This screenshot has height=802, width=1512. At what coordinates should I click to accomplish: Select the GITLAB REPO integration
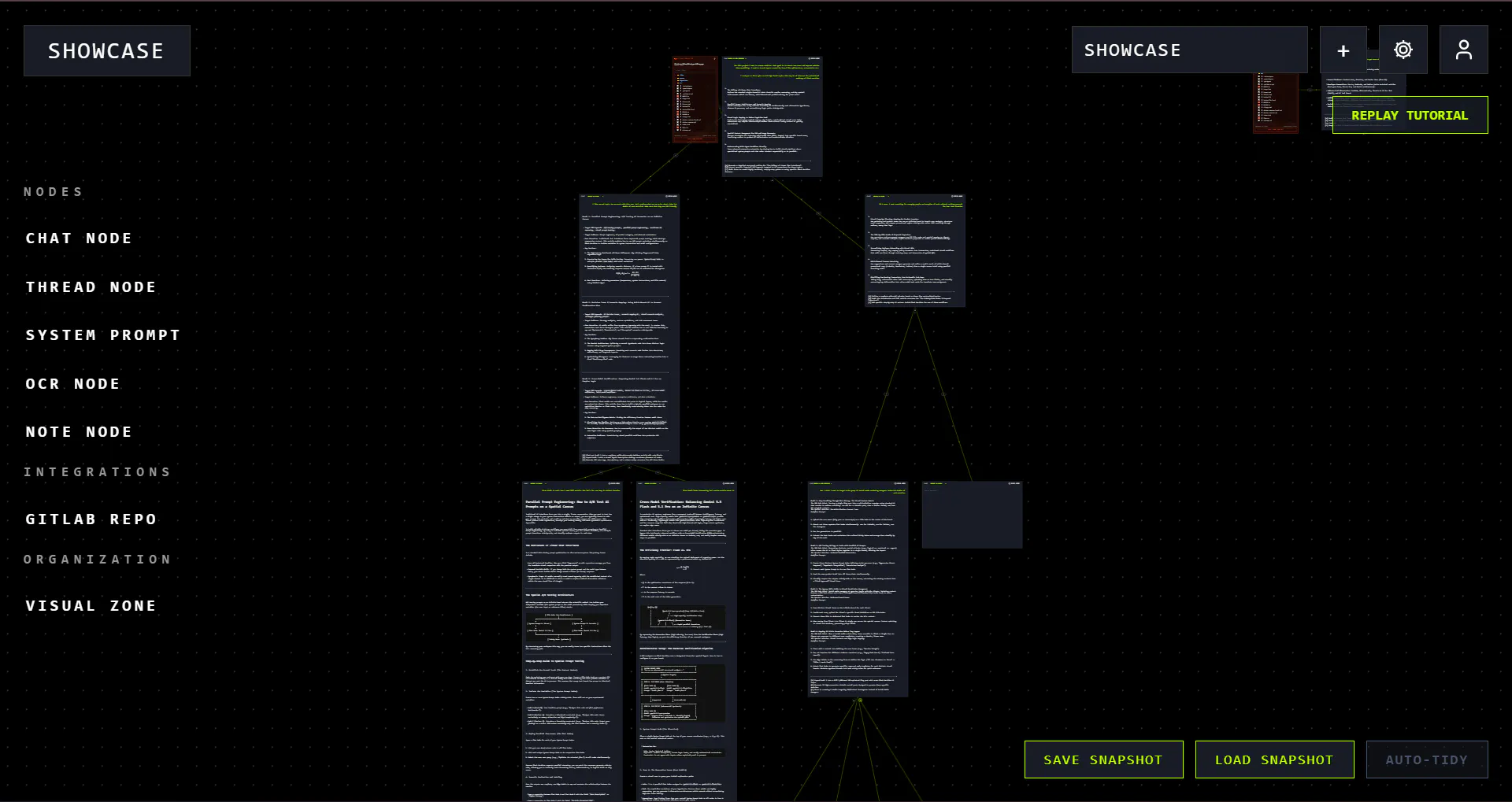(91, 519)
